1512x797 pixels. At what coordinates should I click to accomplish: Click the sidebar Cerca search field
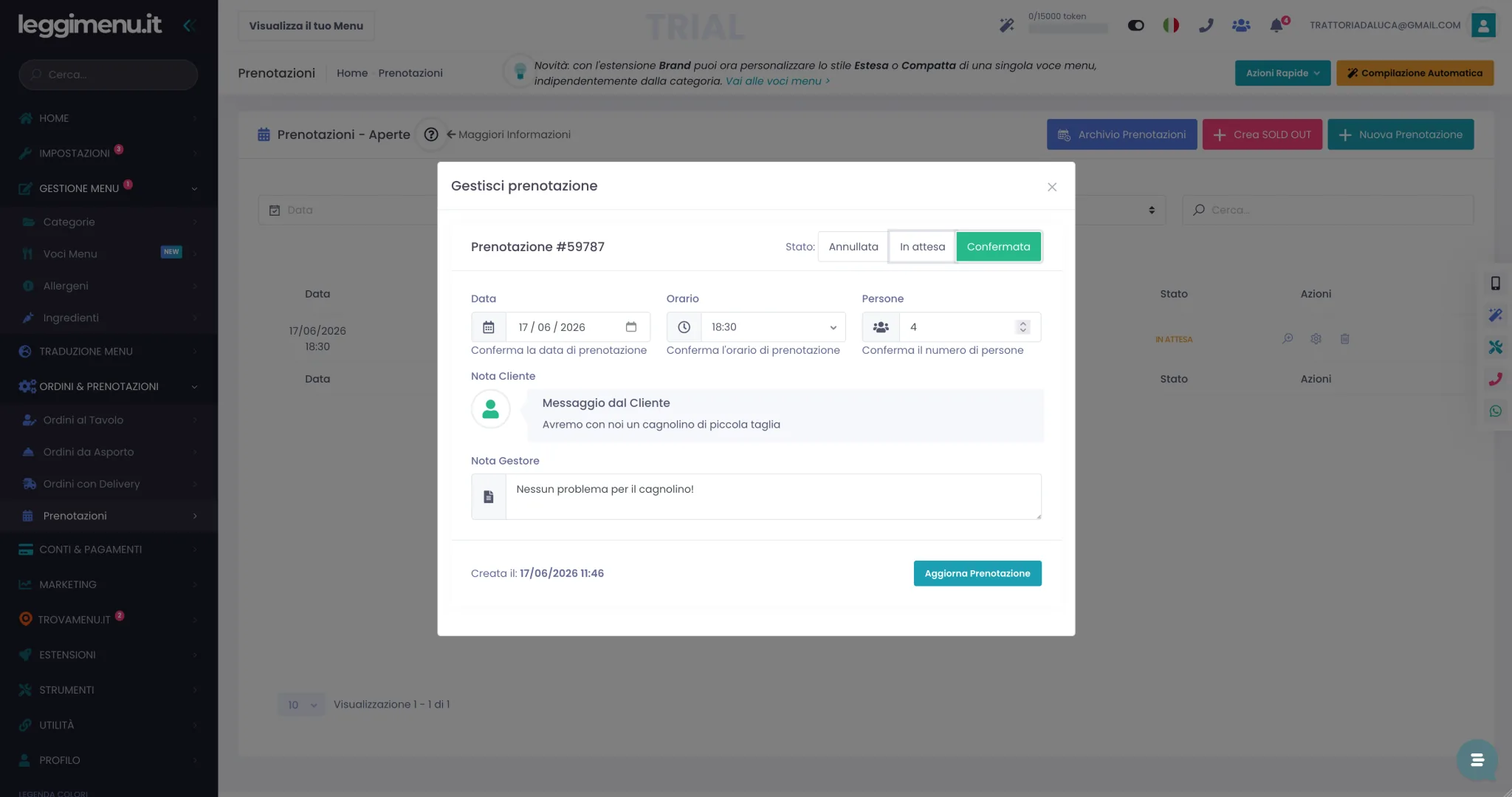pos(109,75)
